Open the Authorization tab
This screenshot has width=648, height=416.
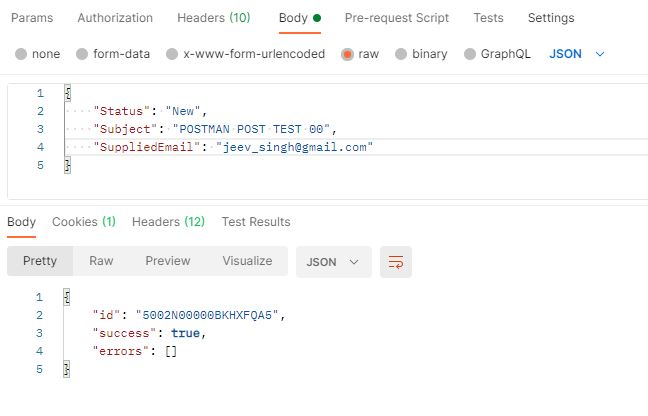pyautogui.click(x=115, y=18)
